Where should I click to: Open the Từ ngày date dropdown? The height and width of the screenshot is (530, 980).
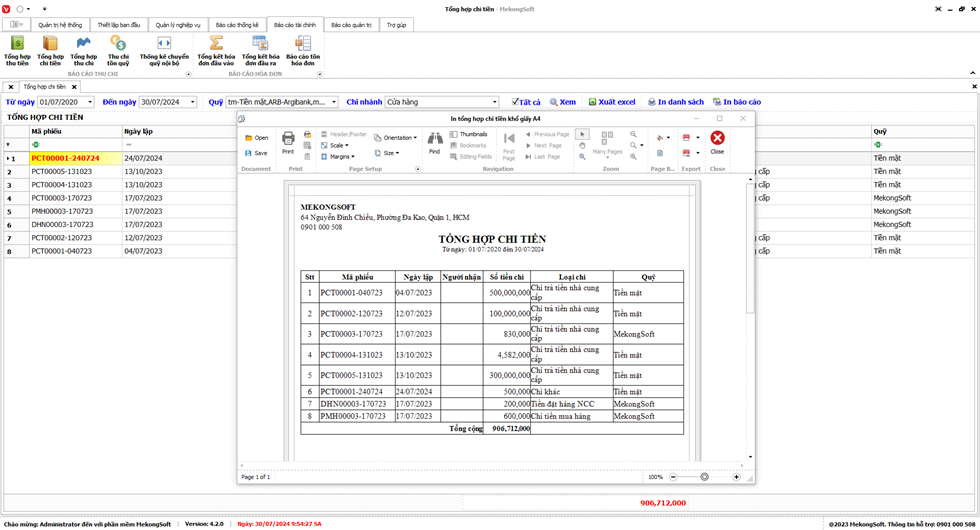click(90, 102)
